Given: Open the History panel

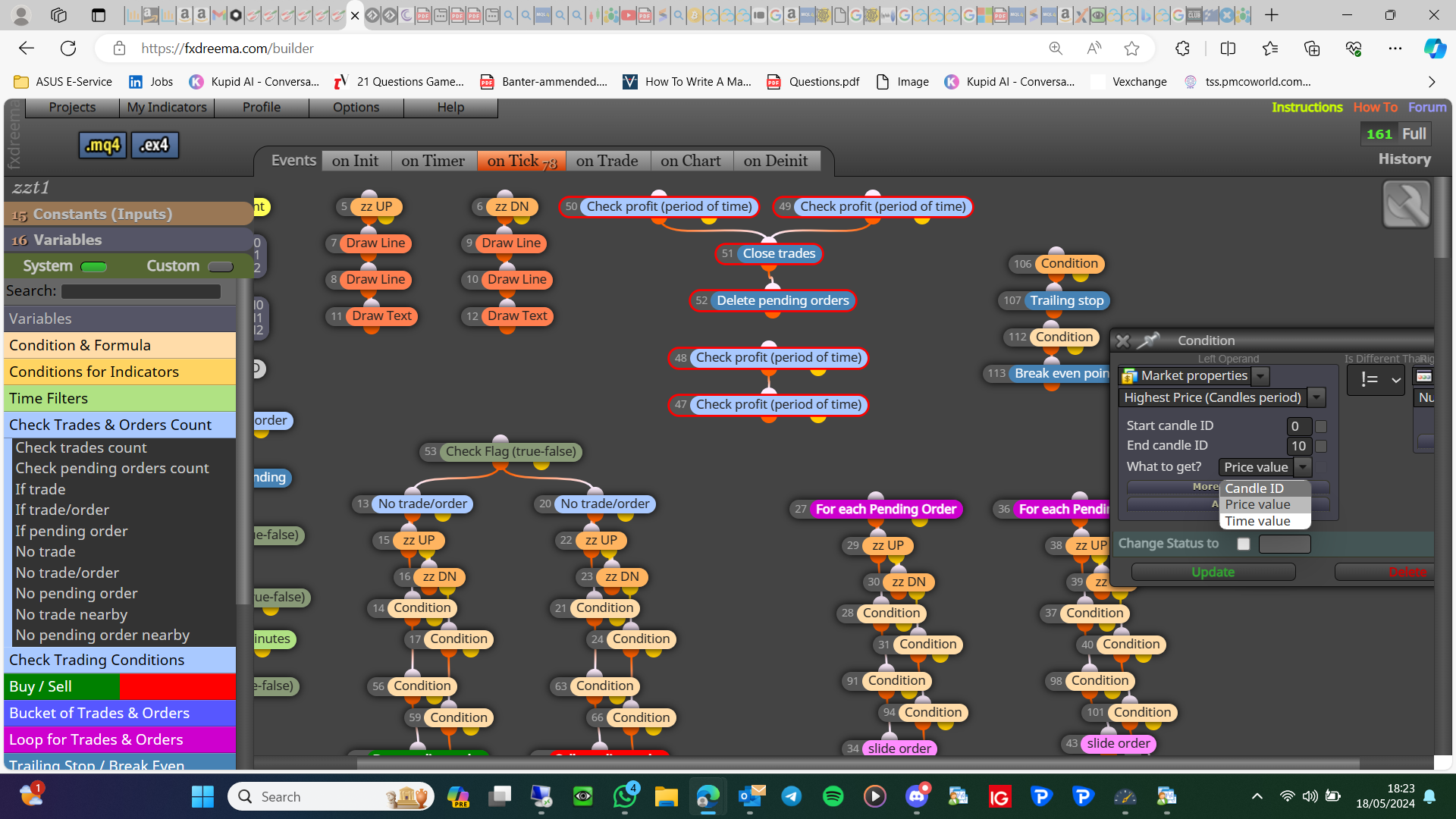Looking at the screenshot, I should [x=1404, y=159].
